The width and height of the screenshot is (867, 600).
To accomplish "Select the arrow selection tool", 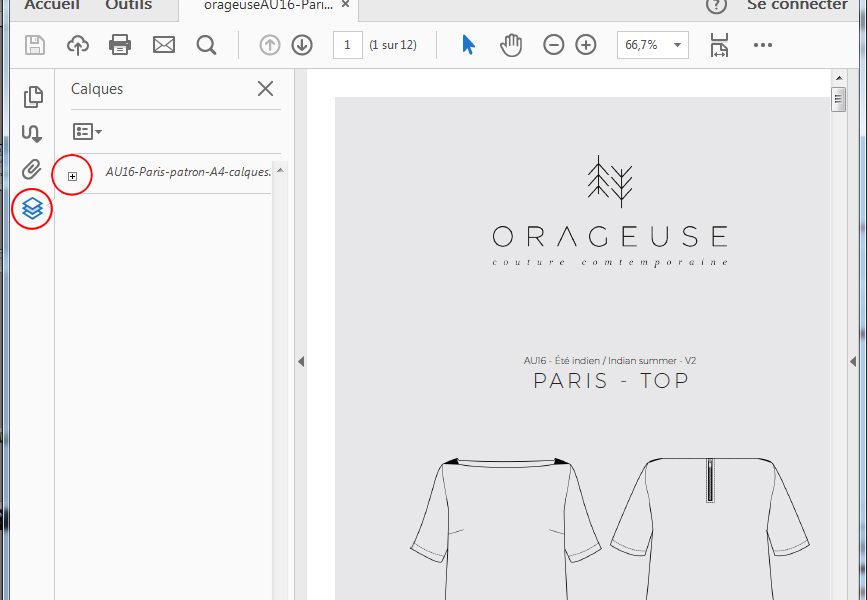I will (x=468, y=45).
